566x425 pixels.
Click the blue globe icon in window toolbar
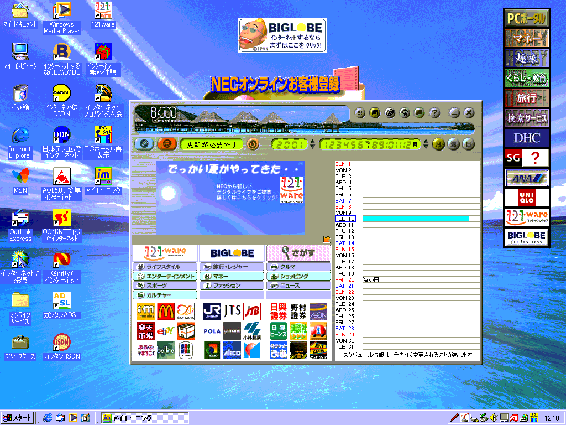pos(144,144)
